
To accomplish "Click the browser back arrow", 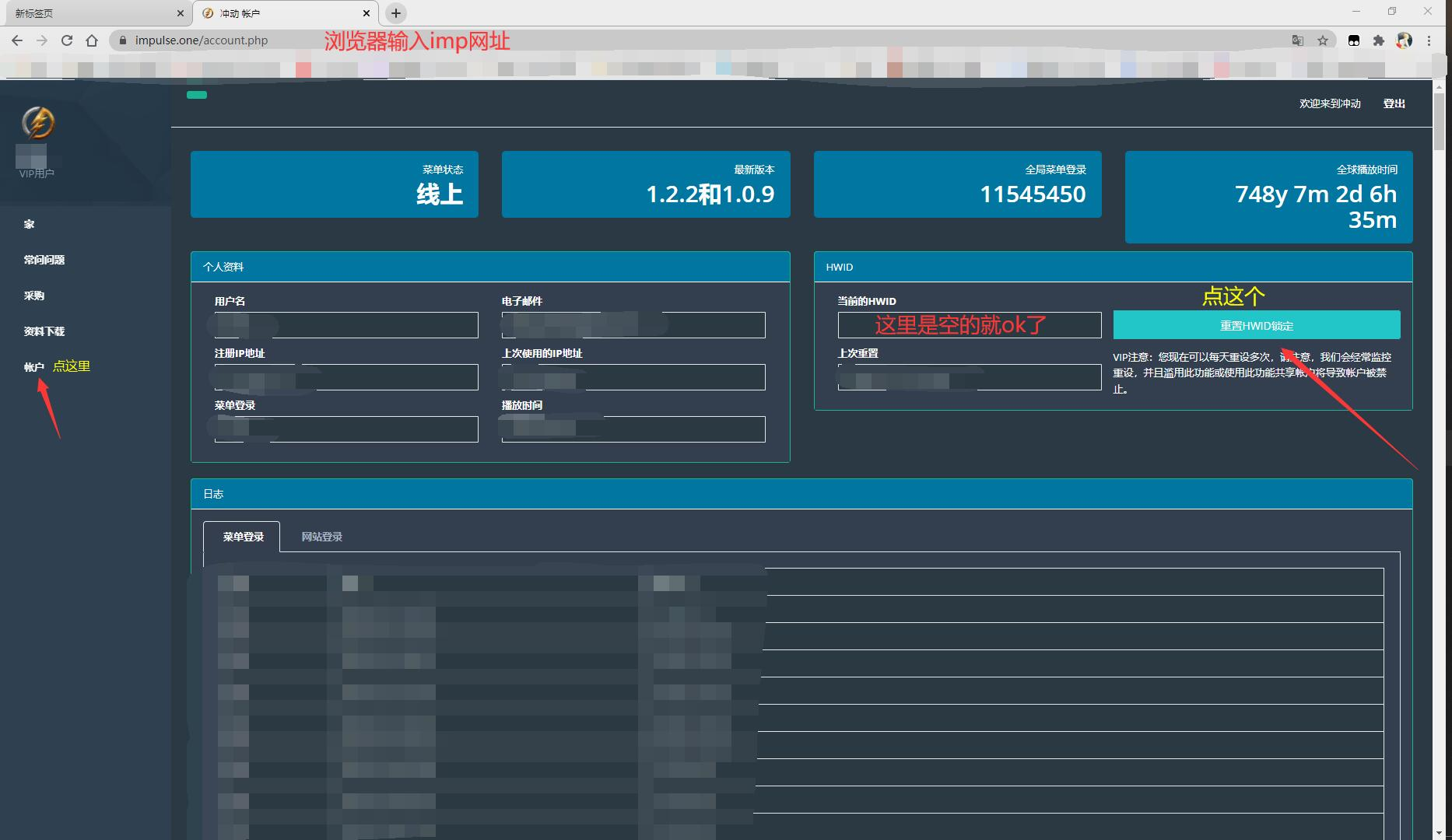I will pyautogui.click(x=17, y=40).
